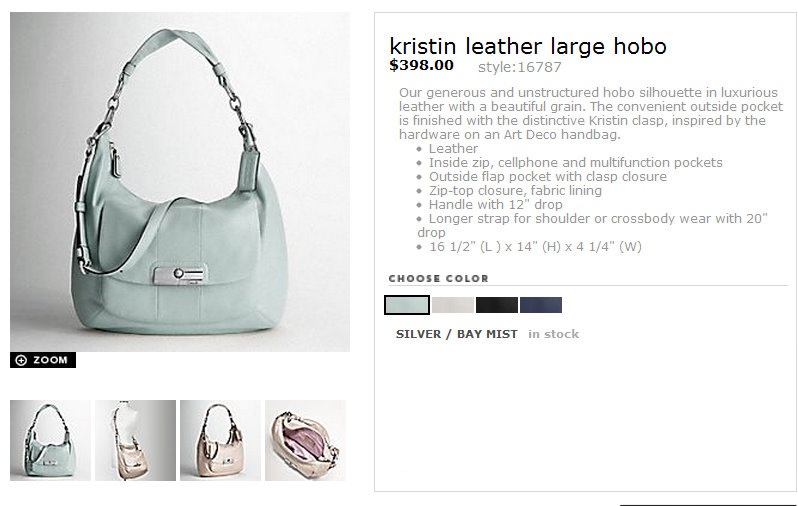
Task: Pick the black color swatch
Action: (x=497, y=305)
